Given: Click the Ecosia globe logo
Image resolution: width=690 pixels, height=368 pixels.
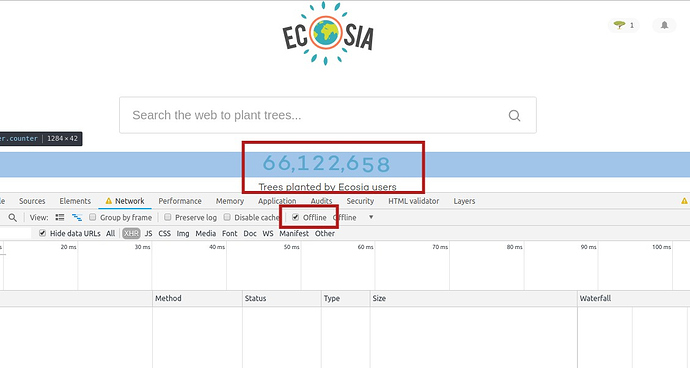Looking at the screenshot, I should (x=327, y=33).
